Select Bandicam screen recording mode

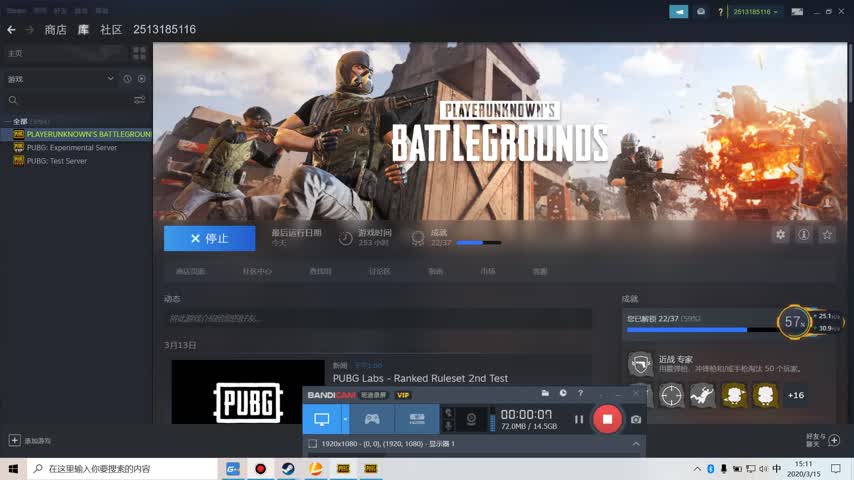click(322, 419)
